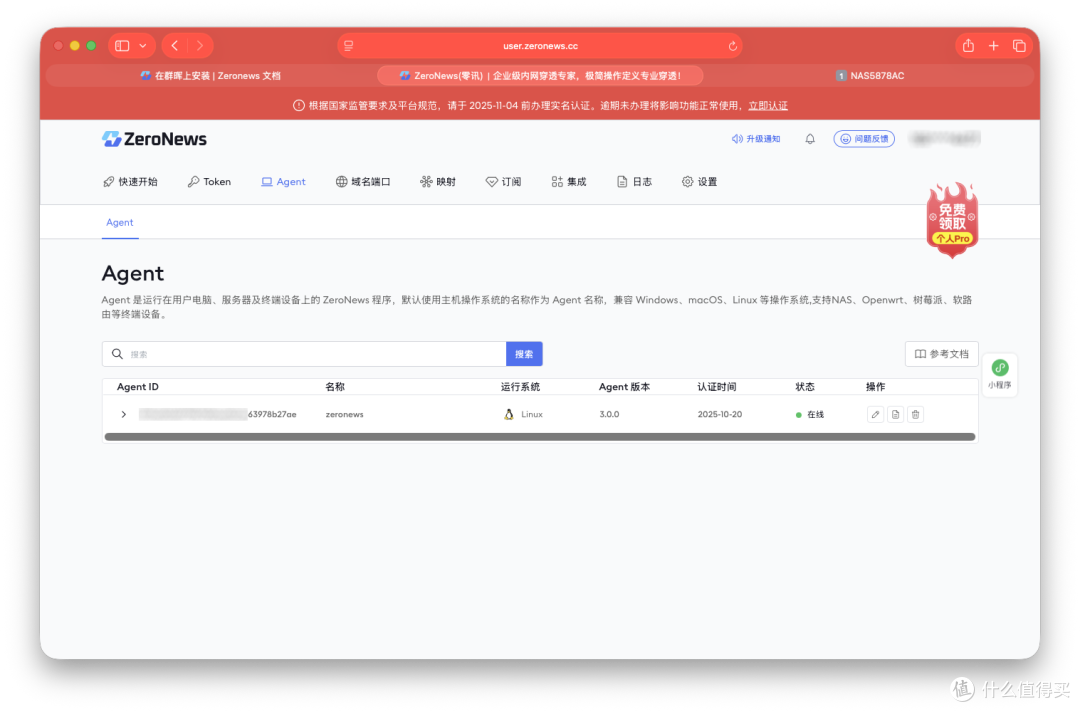Open the blurred user account menu

[945, 139]
